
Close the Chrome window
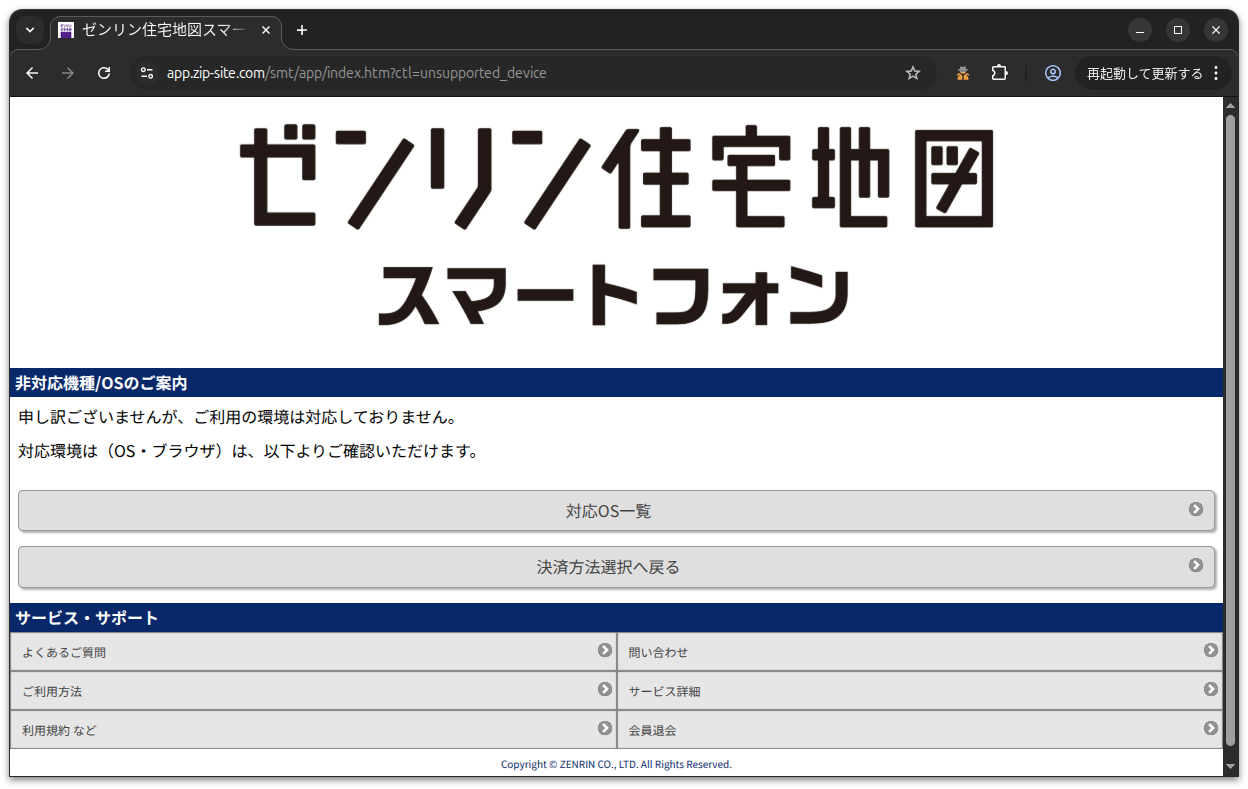(1216, 30)
